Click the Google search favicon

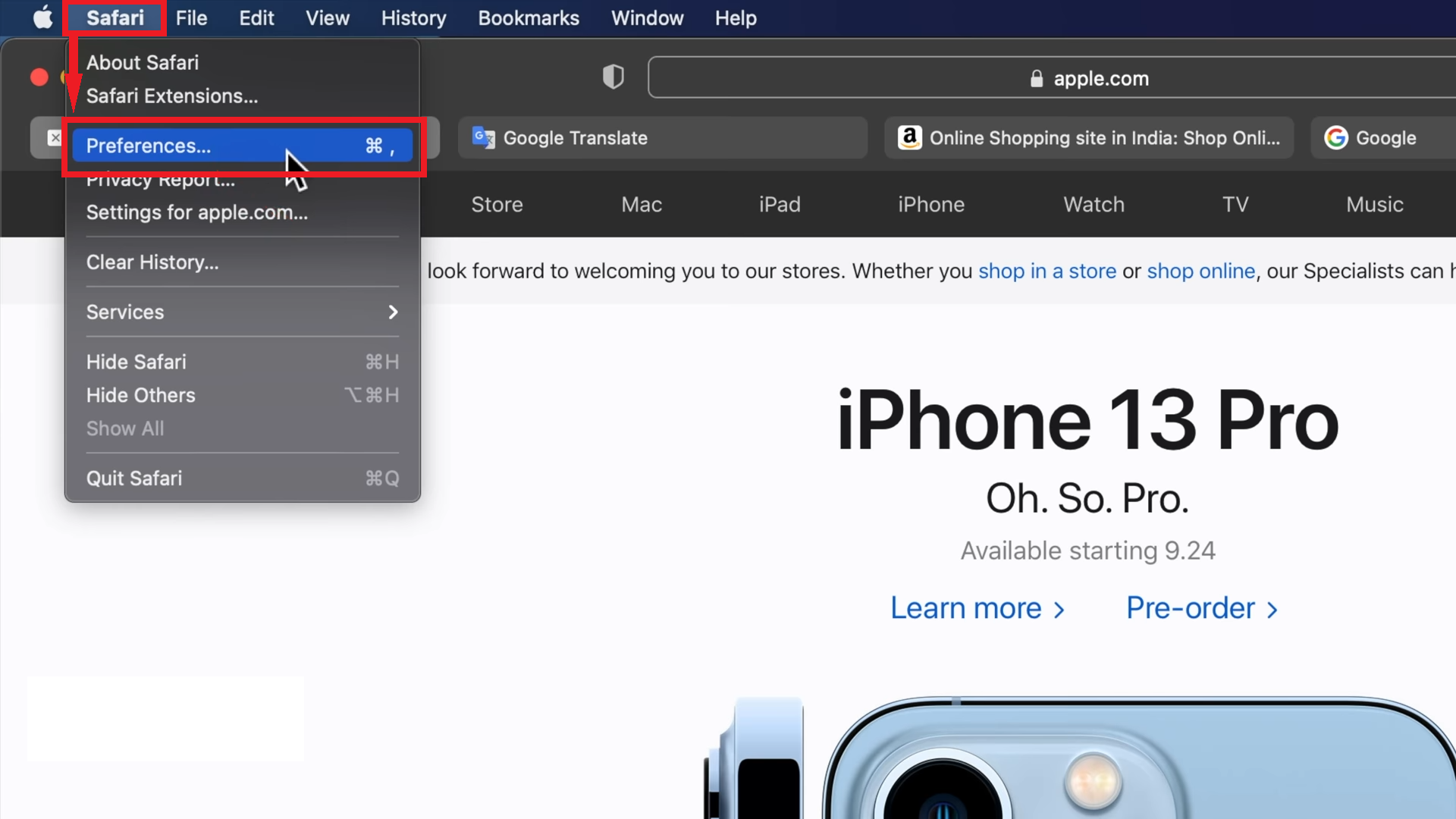tap(1336, 137)
